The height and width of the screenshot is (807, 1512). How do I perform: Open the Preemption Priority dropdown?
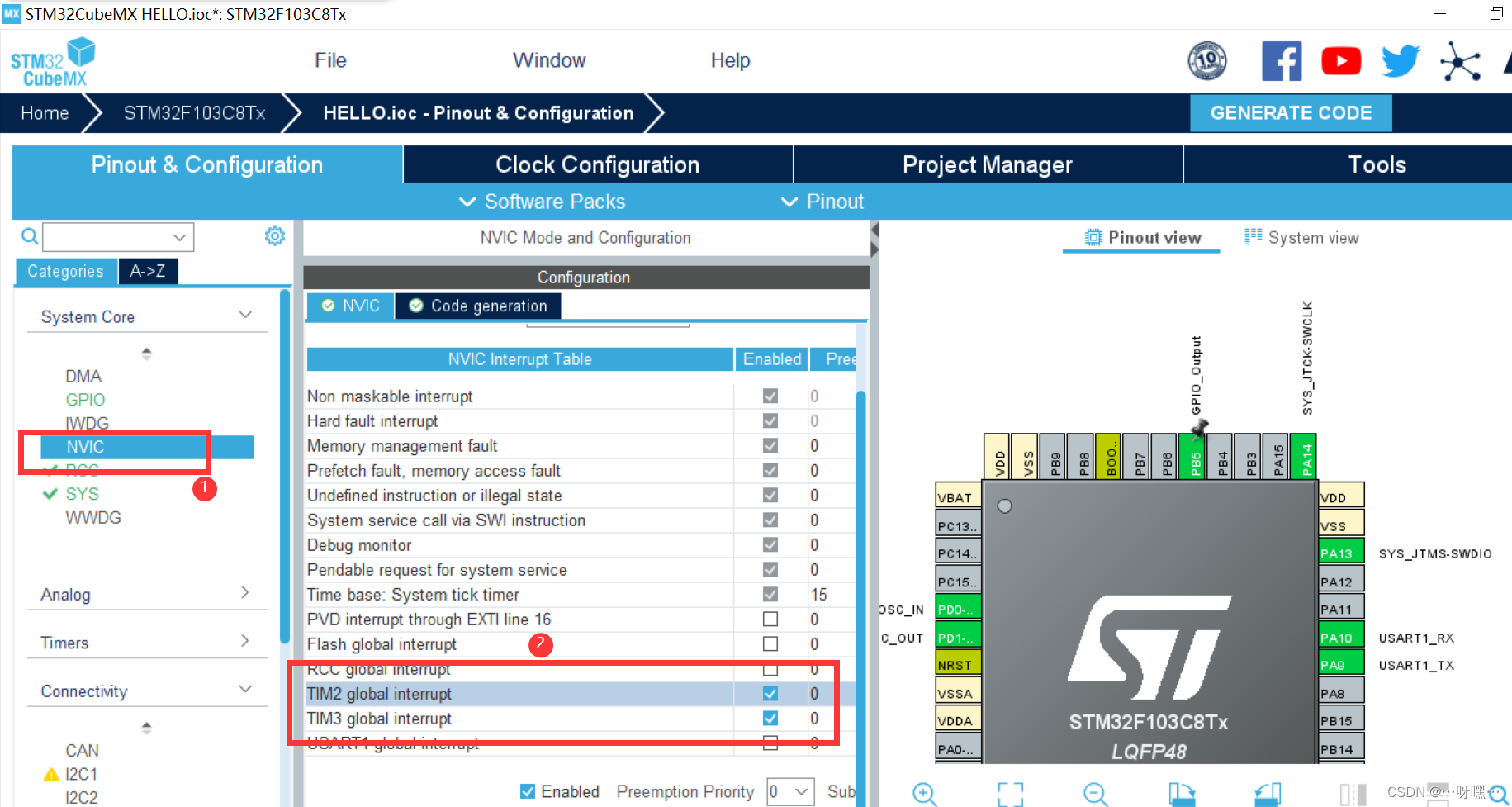(x=789, y=791)
